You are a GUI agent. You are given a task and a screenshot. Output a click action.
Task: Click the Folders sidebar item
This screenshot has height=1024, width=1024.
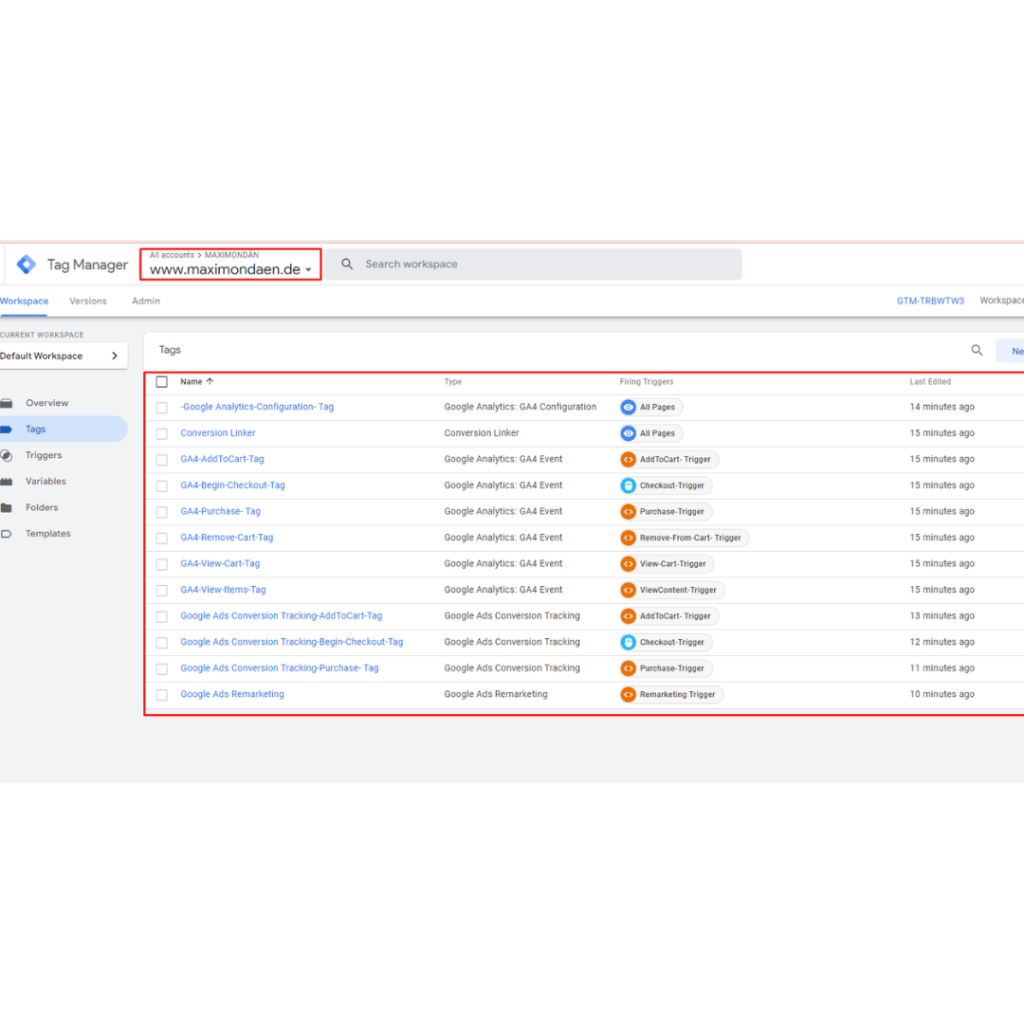(42, 507)
